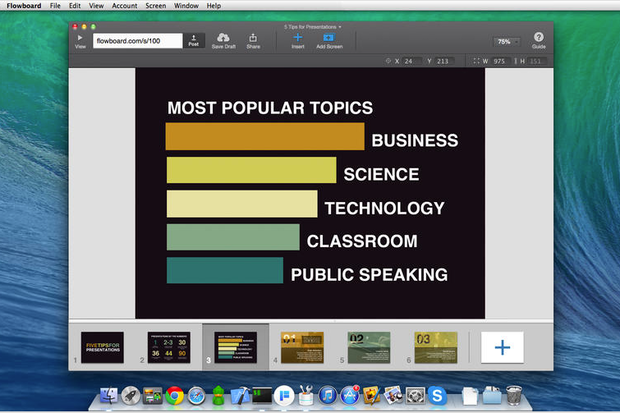Screen dimensions: 620x413
Task: Open Finder from the Dock
Action: (108, 396)
